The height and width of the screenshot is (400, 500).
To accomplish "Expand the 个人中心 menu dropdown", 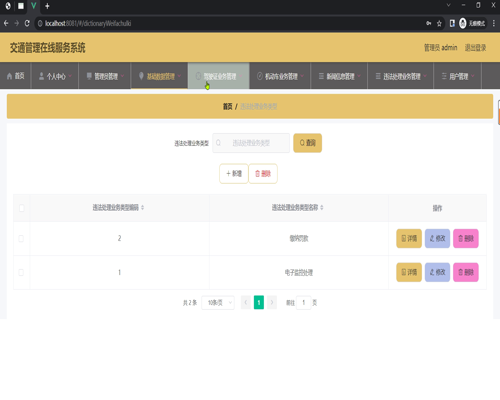I will [55, 76].
